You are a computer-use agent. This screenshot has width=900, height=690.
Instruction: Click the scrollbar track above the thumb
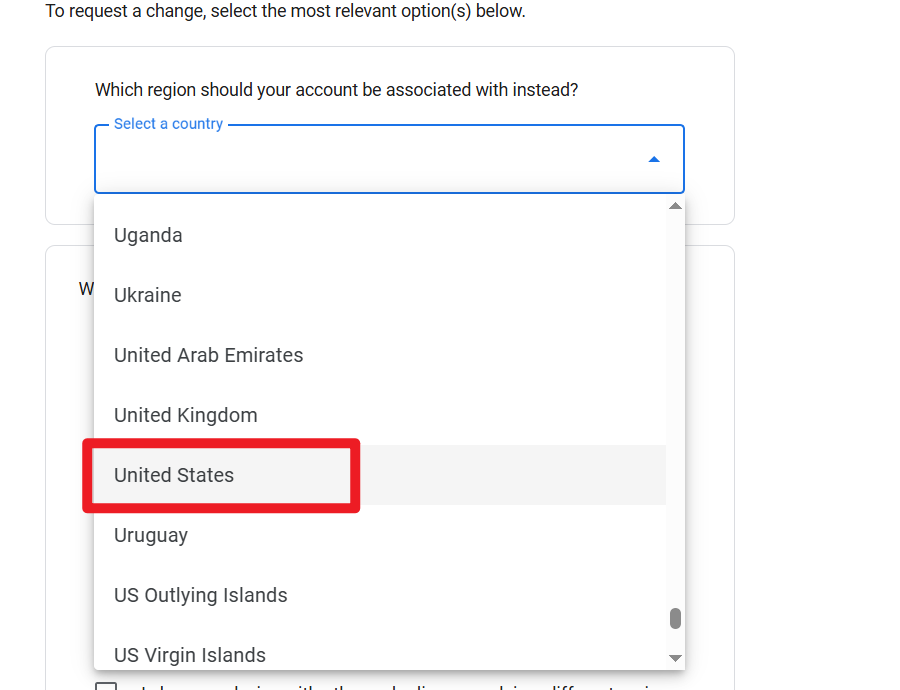[x=675, y=400]
